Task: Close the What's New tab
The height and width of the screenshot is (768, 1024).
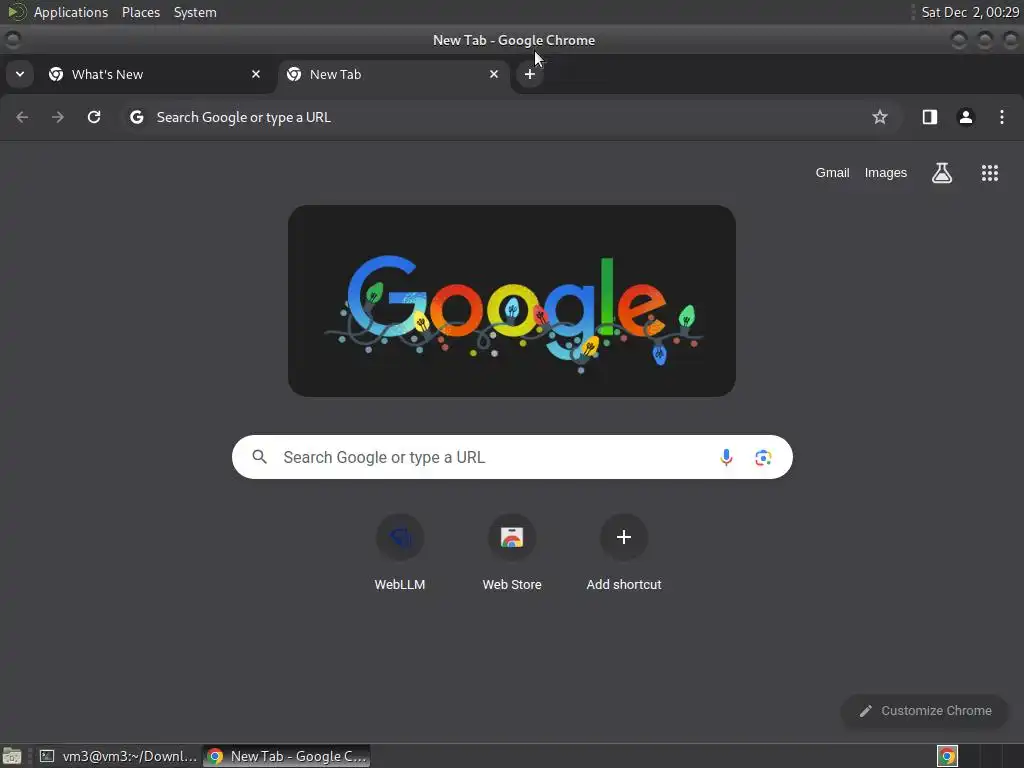Action: pos(256,74)
